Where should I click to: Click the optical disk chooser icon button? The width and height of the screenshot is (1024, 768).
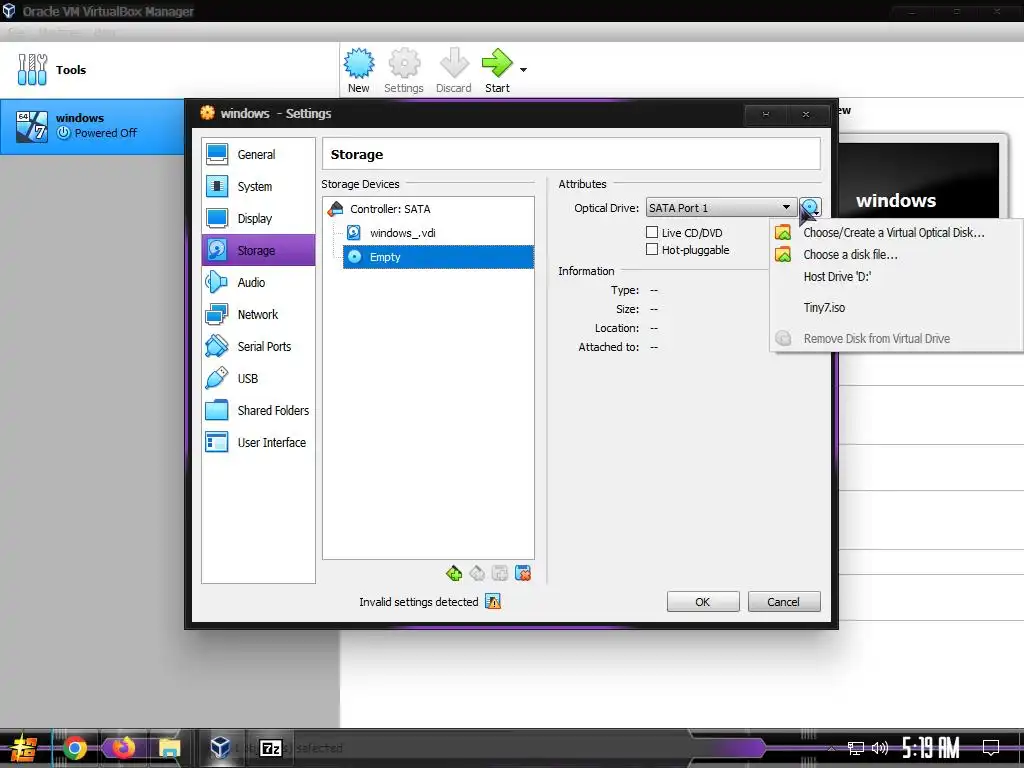point(810,208)
